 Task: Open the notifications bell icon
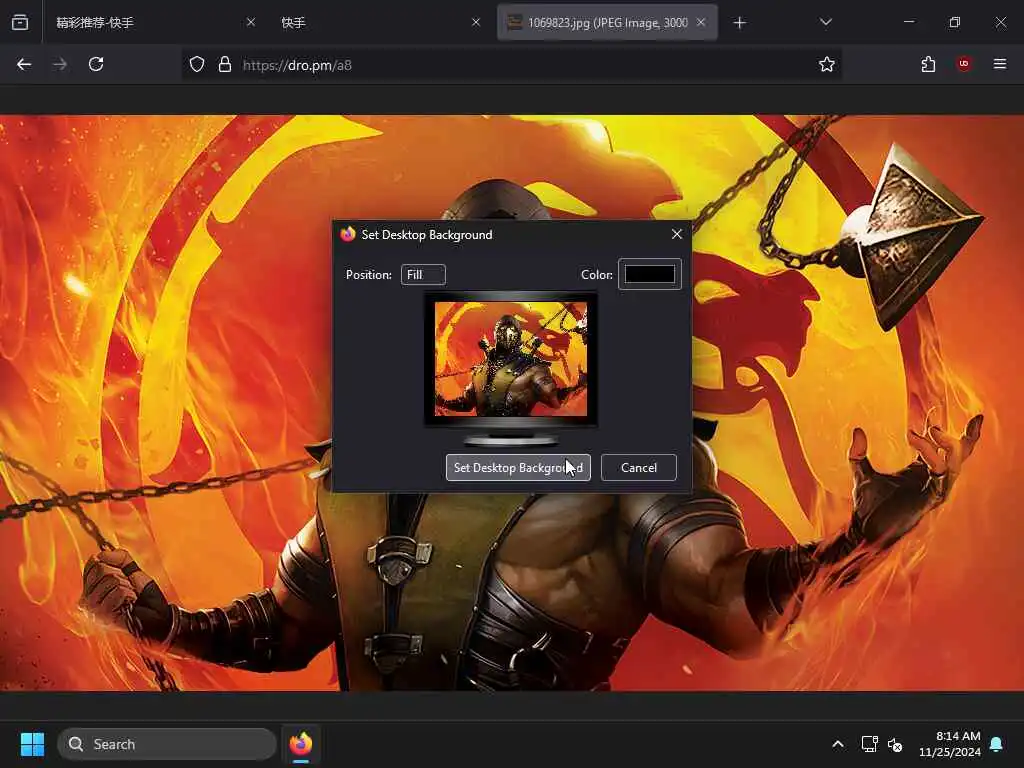(997, 744)
